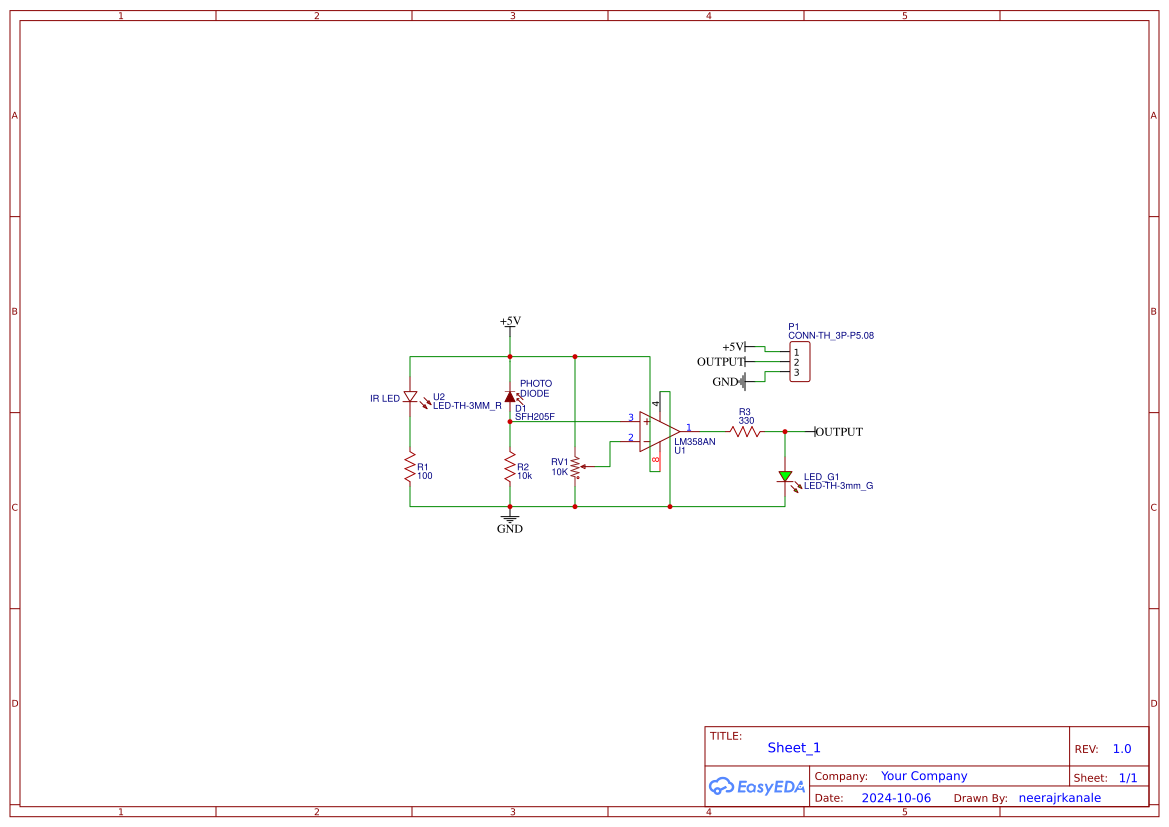Screen dimensions: 1169x827
Task: Click the Sheet_1 title text
Action: [793, 747]
